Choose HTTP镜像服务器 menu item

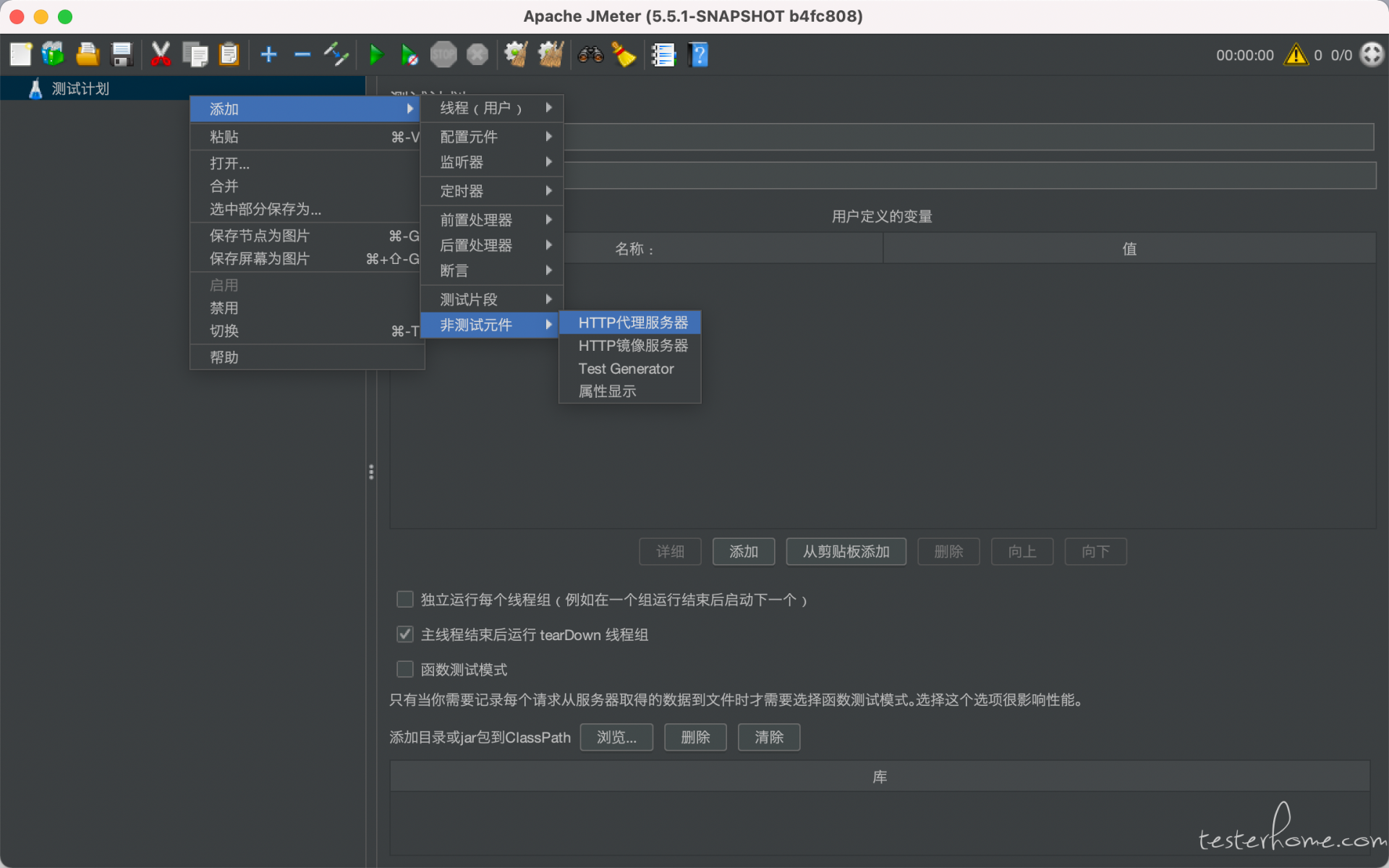click(630, 346)
